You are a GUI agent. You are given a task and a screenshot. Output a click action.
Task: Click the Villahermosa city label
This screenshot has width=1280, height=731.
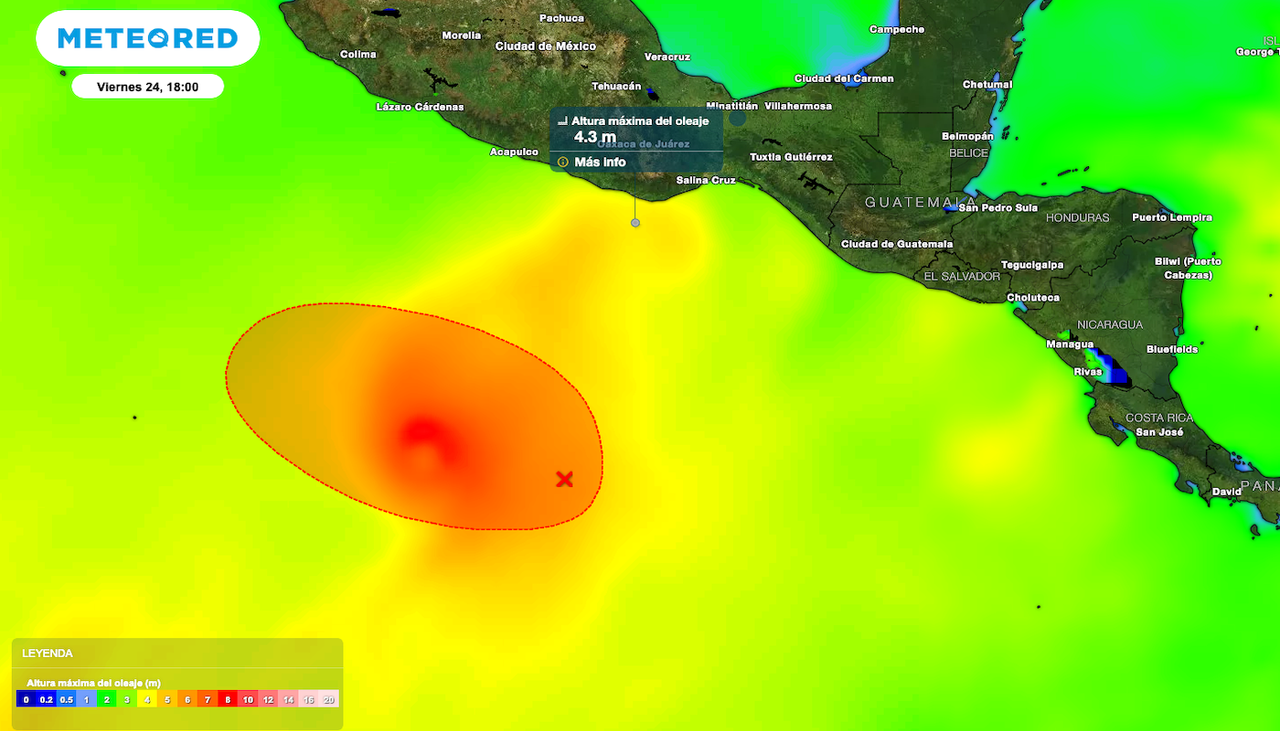coord(798,106)
